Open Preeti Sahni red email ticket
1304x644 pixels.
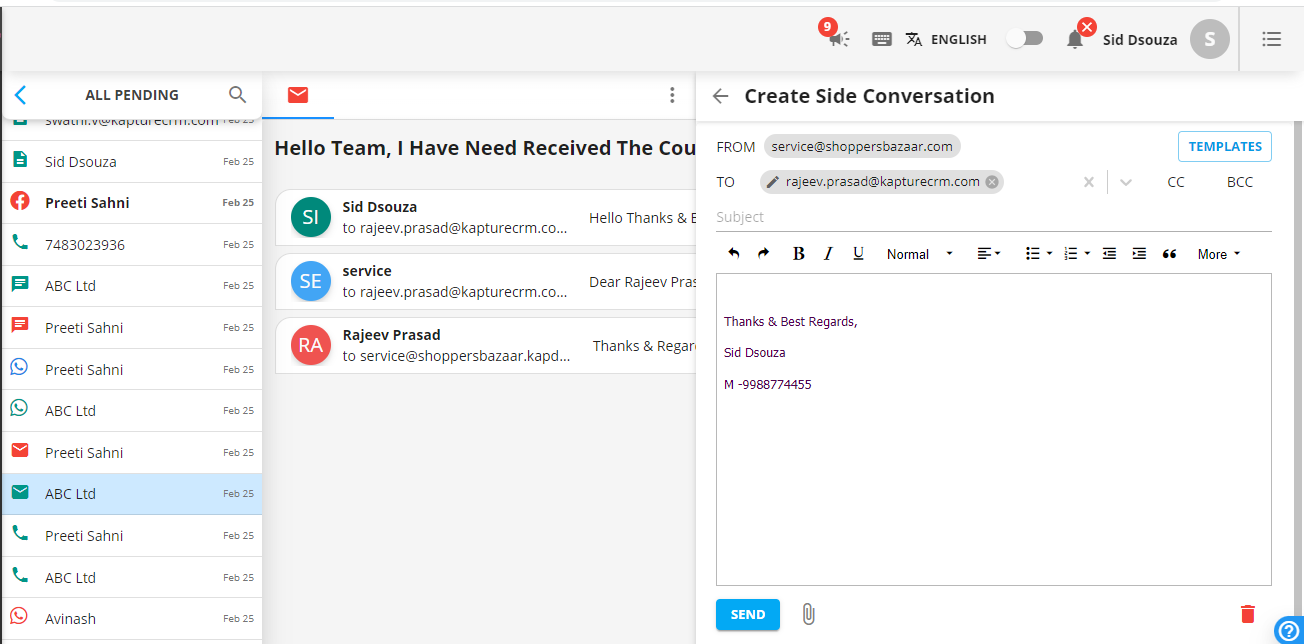132,452
